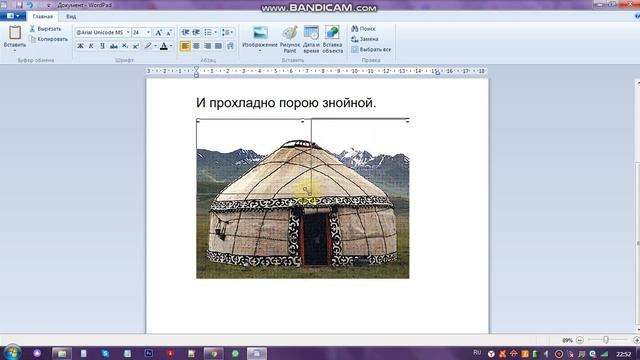Decrease paragraph indent
Image resolution: width=640 pixels, height=360 pixels.
tap(185, 32)
